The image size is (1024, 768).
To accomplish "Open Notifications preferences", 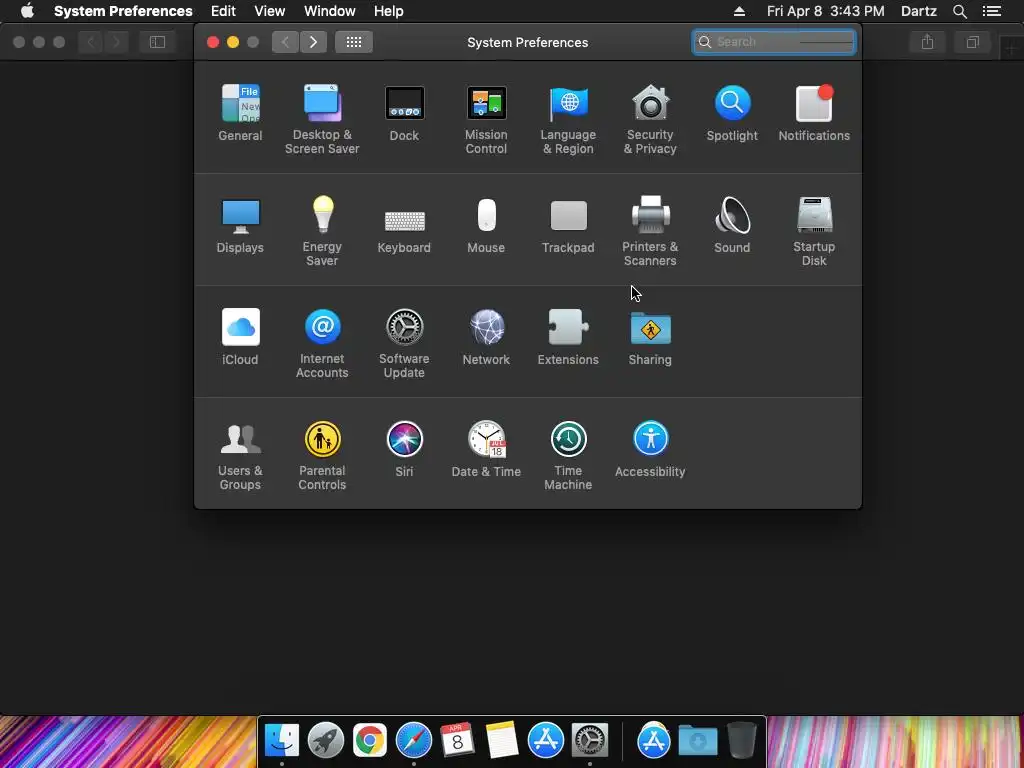I will click(x=814, y=113).
